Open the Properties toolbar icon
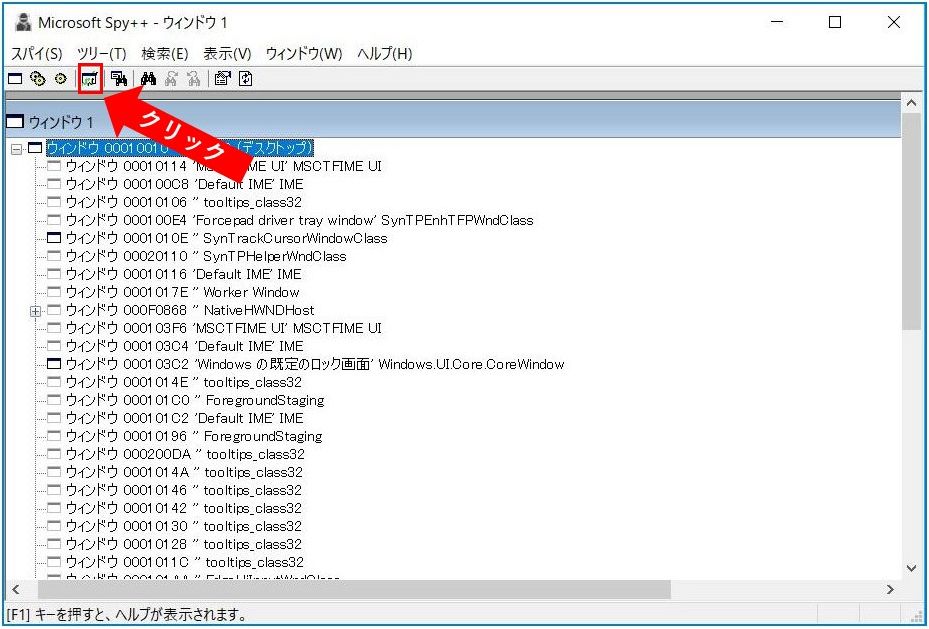This screenshot has width=929, height=629. 223,79
